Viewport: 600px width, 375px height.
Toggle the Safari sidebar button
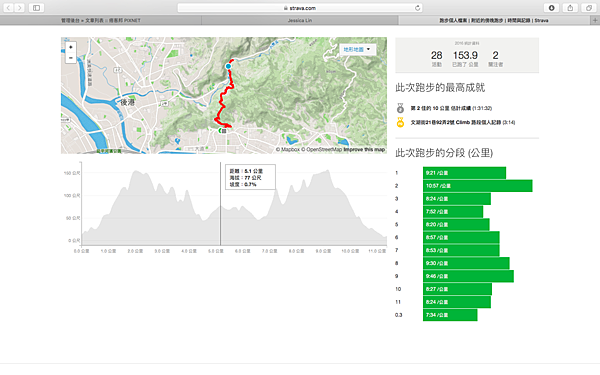click(x=36, y=8)
